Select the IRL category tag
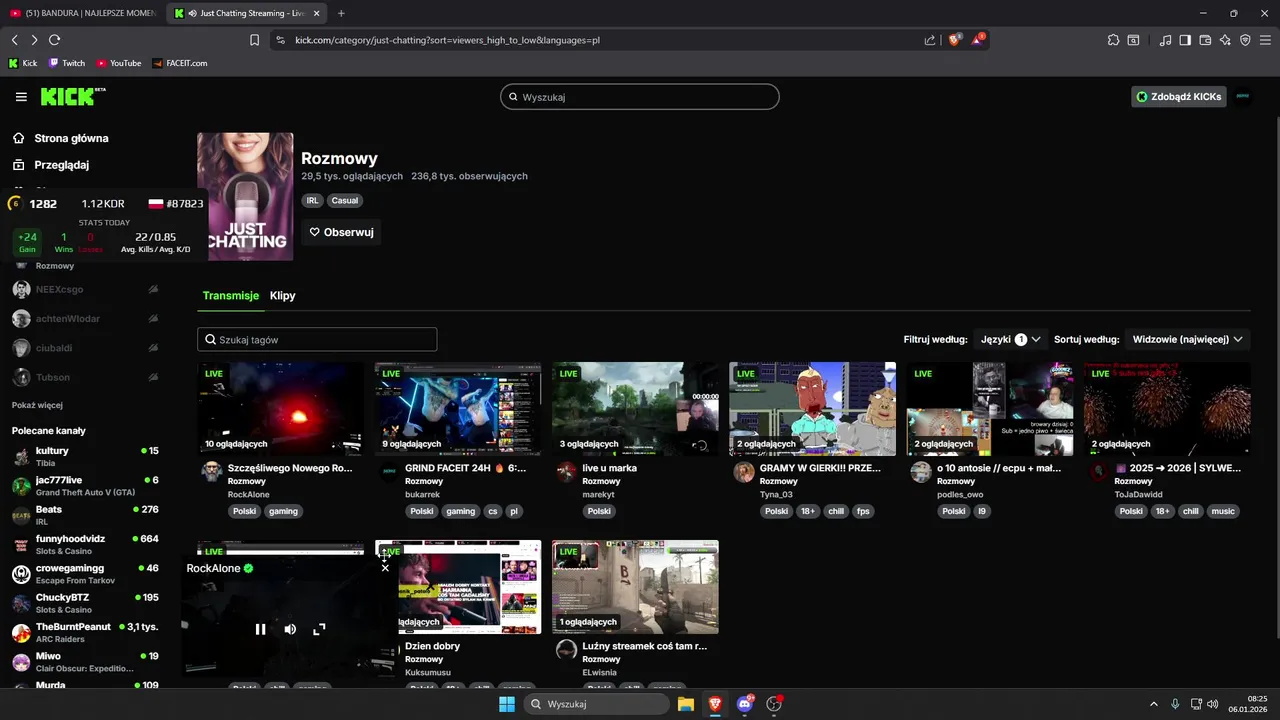Image resolution: width=1280 pixels, height=720 pixels. [312, 201]
